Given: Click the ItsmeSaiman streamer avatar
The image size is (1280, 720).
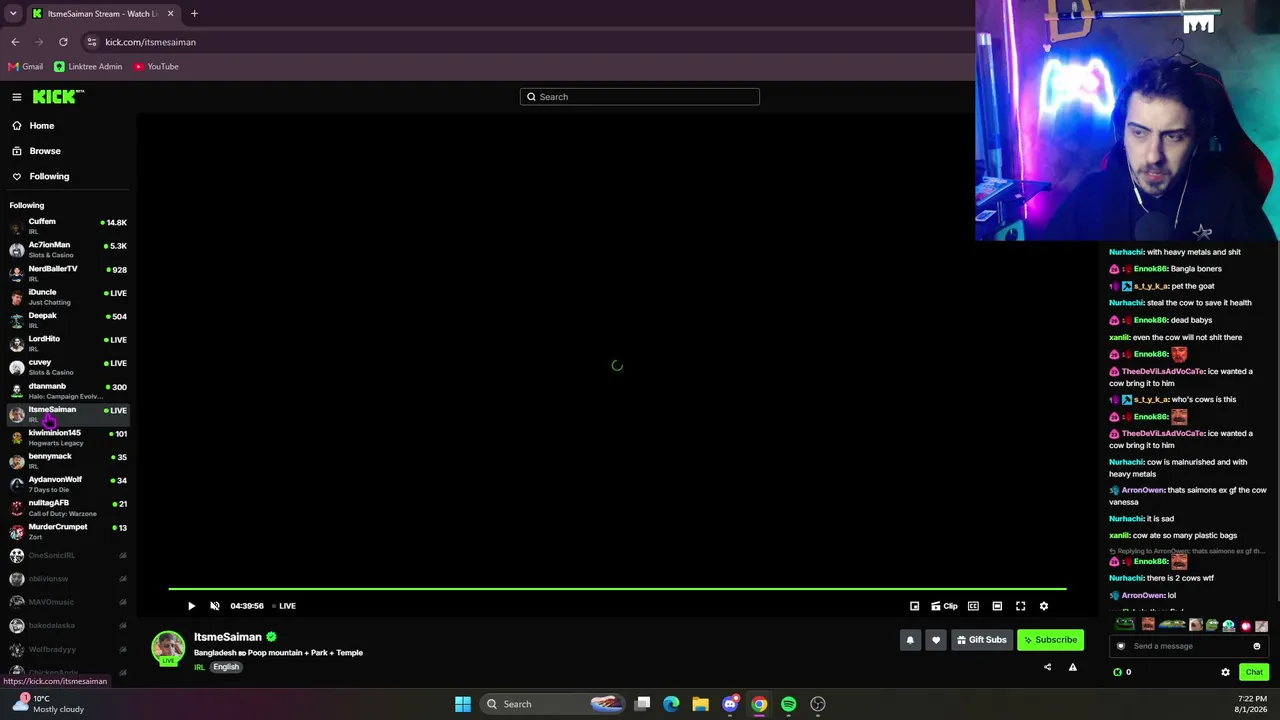Looking at the screenshot, I should pyautogui.click(x=168, y=648).
